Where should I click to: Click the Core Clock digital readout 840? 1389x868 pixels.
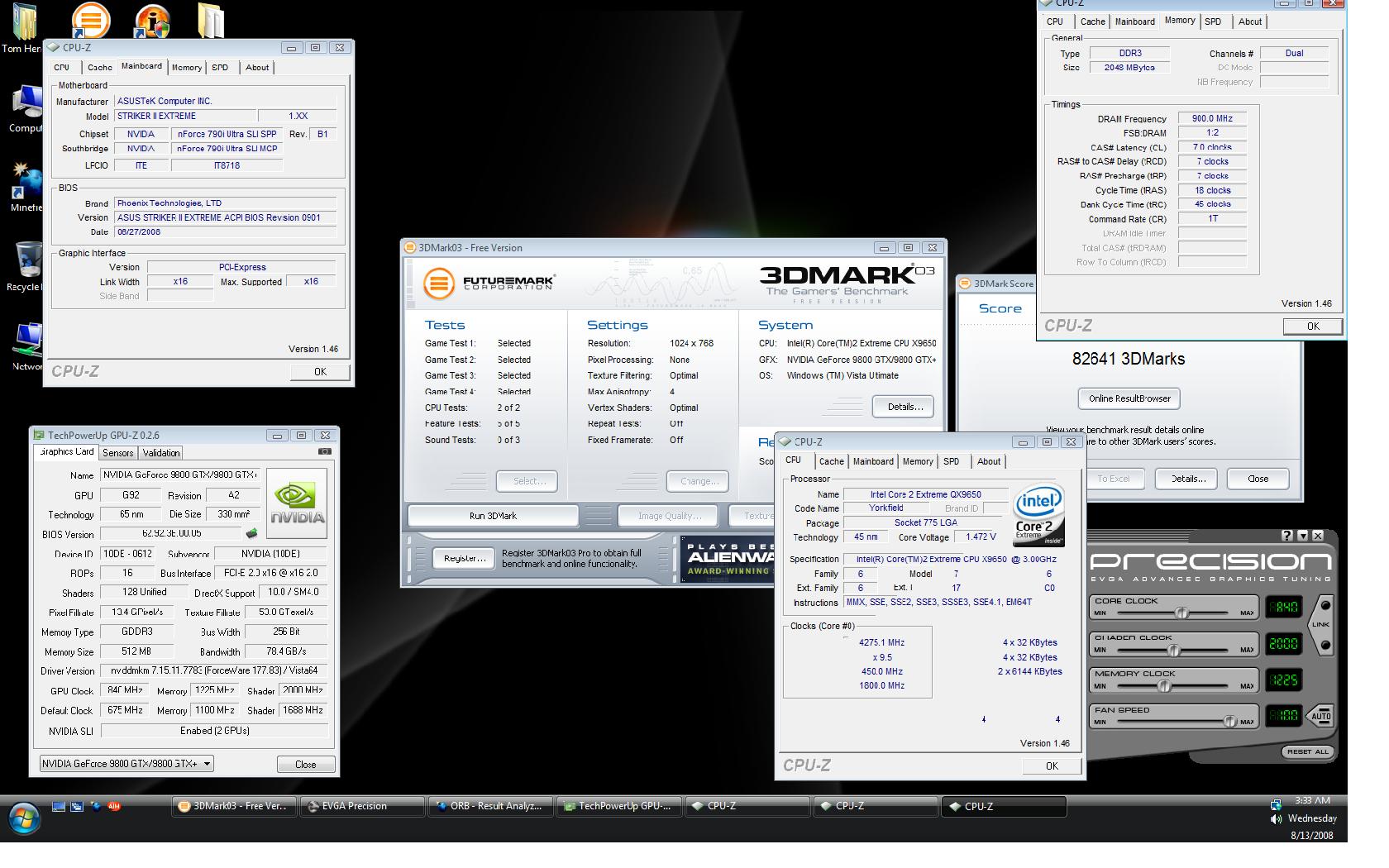[1283, 607]
